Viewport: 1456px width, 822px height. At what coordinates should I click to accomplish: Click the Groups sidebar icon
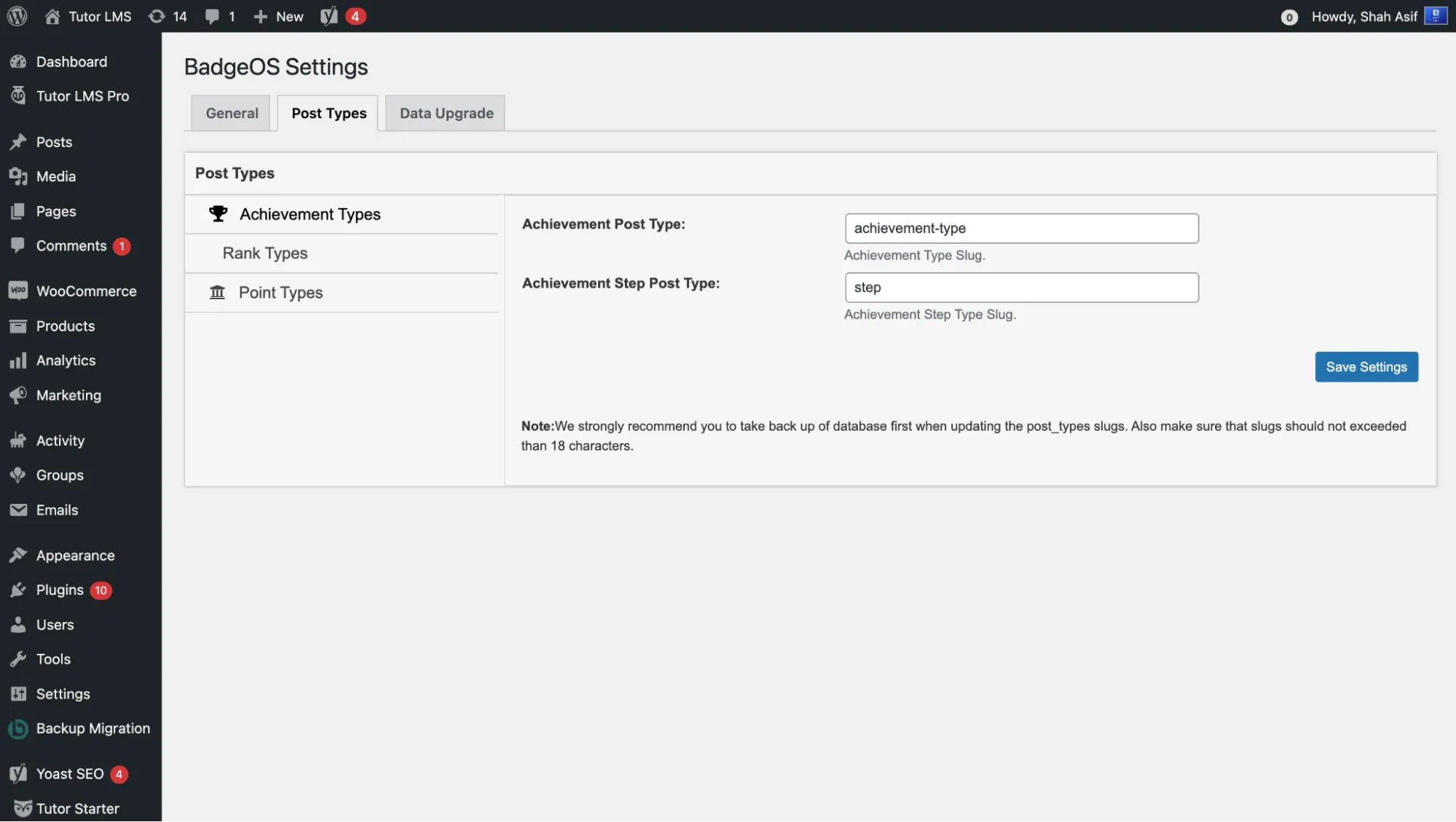pos(18,475)
